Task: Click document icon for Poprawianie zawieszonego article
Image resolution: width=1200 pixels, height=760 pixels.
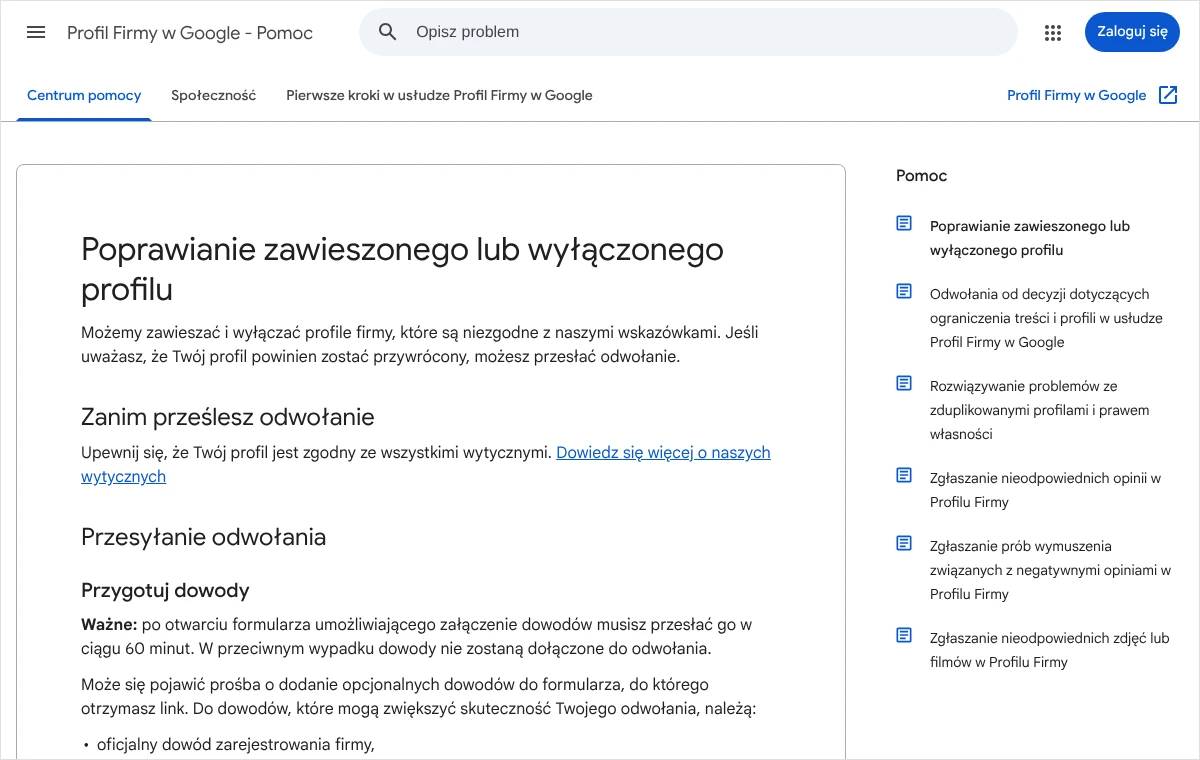Action: [904, 224]
